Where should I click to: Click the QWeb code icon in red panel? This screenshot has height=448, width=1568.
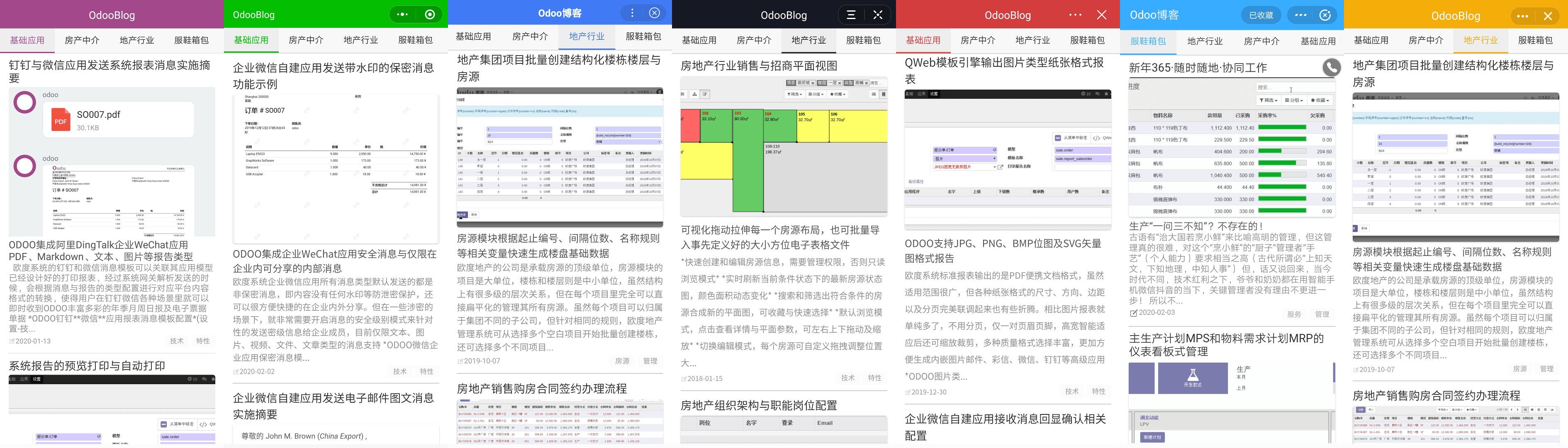(x=1096, y=139)
